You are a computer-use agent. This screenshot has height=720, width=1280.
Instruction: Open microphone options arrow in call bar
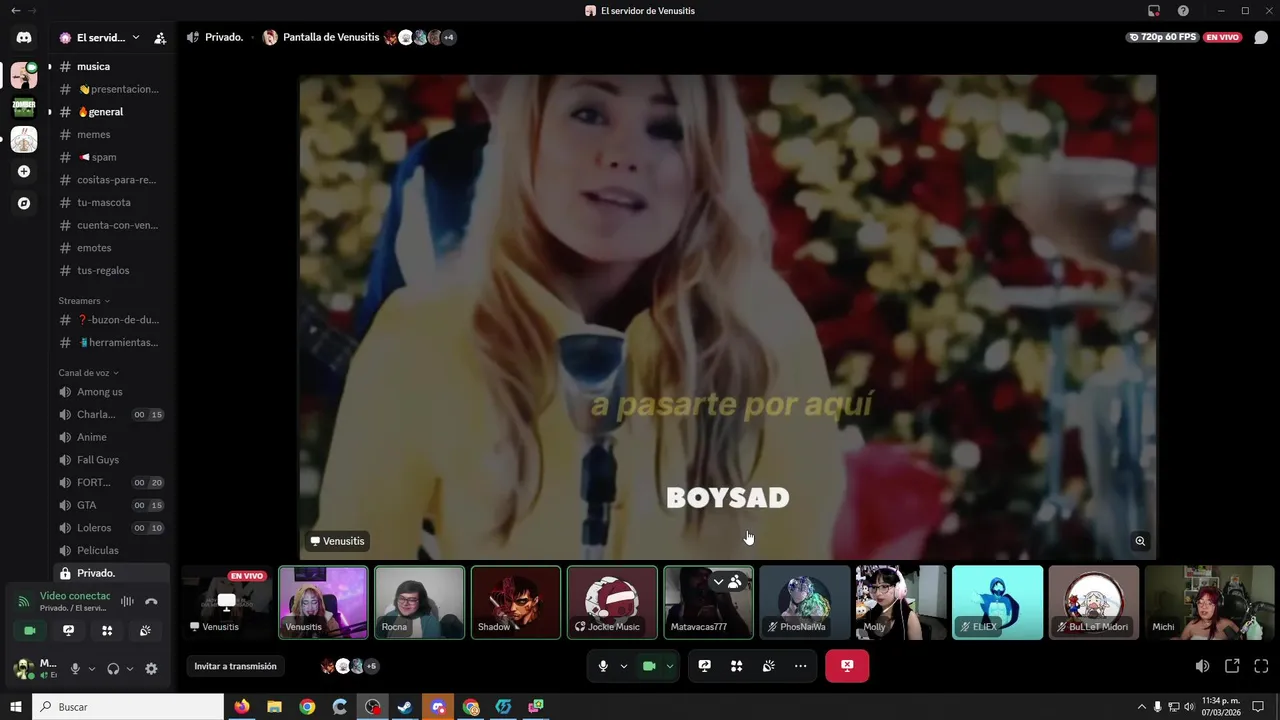pos(624,666)
